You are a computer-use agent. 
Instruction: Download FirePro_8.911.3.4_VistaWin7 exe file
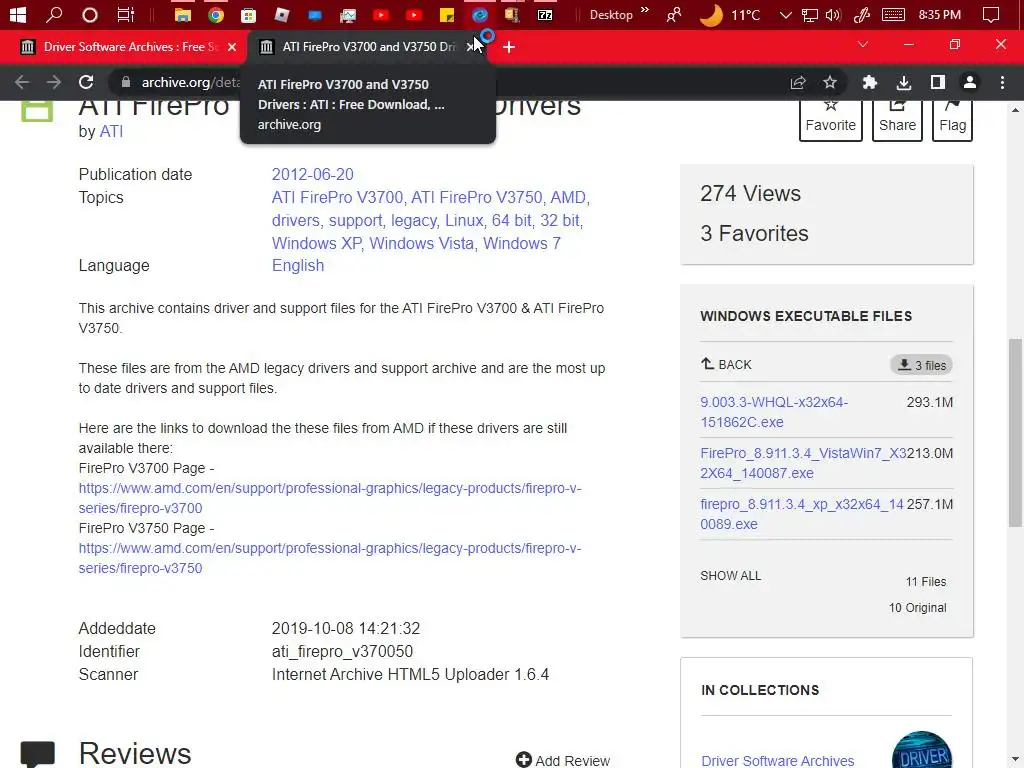pos(803,463)
